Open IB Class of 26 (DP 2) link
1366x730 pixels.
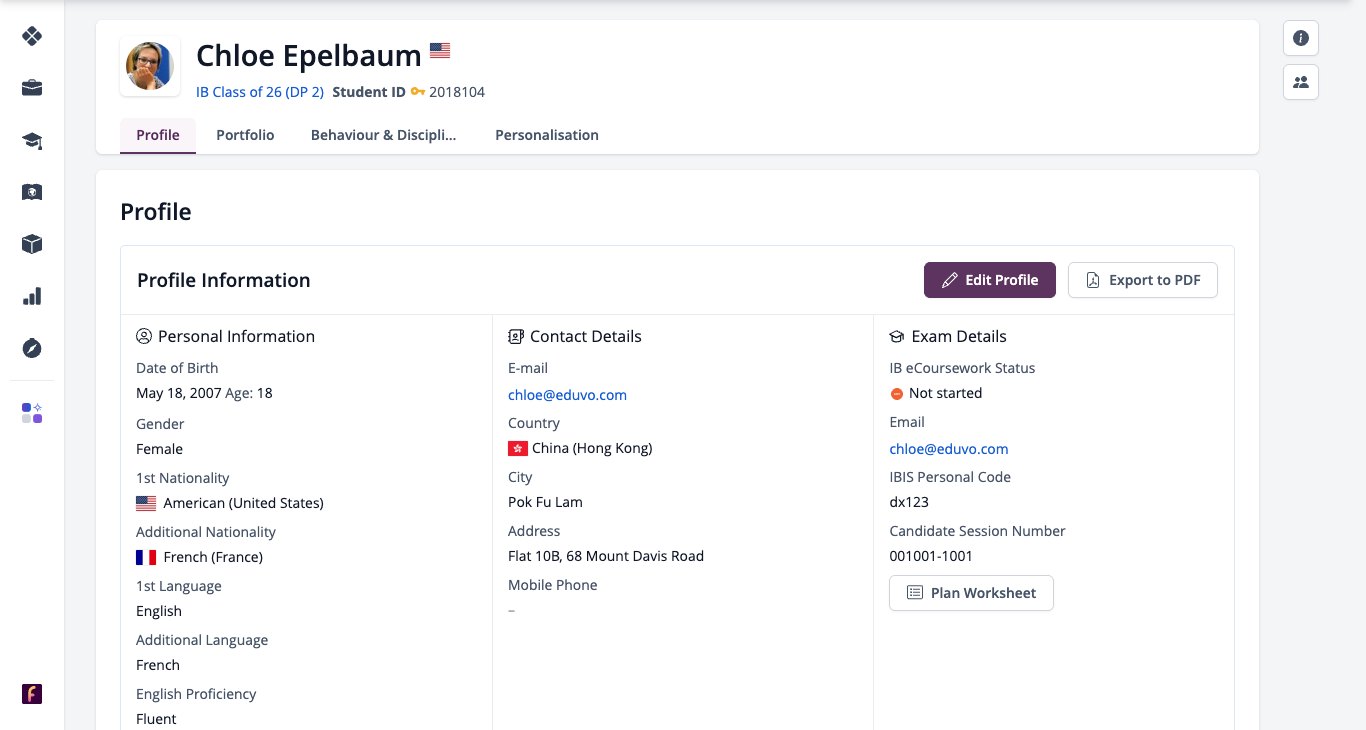[260, 92]
